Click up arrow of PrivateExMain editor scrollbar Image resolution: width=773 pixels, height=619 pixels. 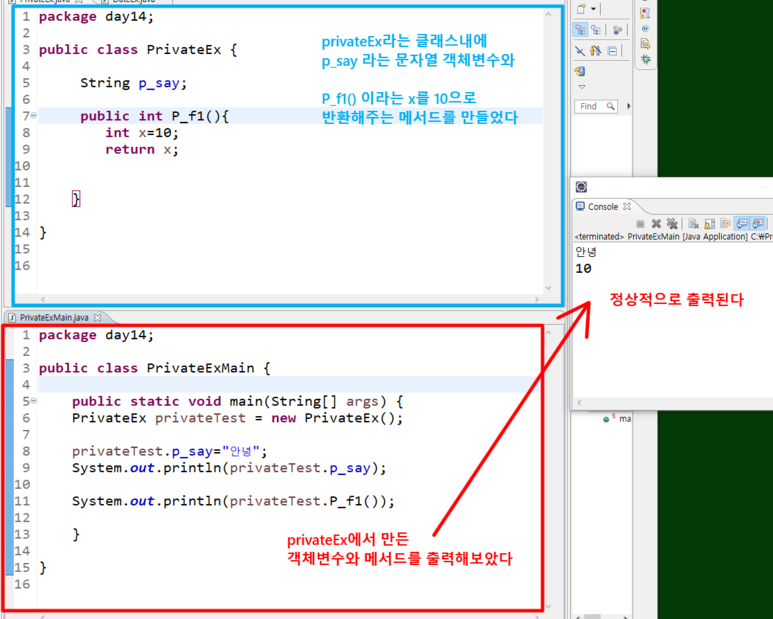click(x=549, y=333)
